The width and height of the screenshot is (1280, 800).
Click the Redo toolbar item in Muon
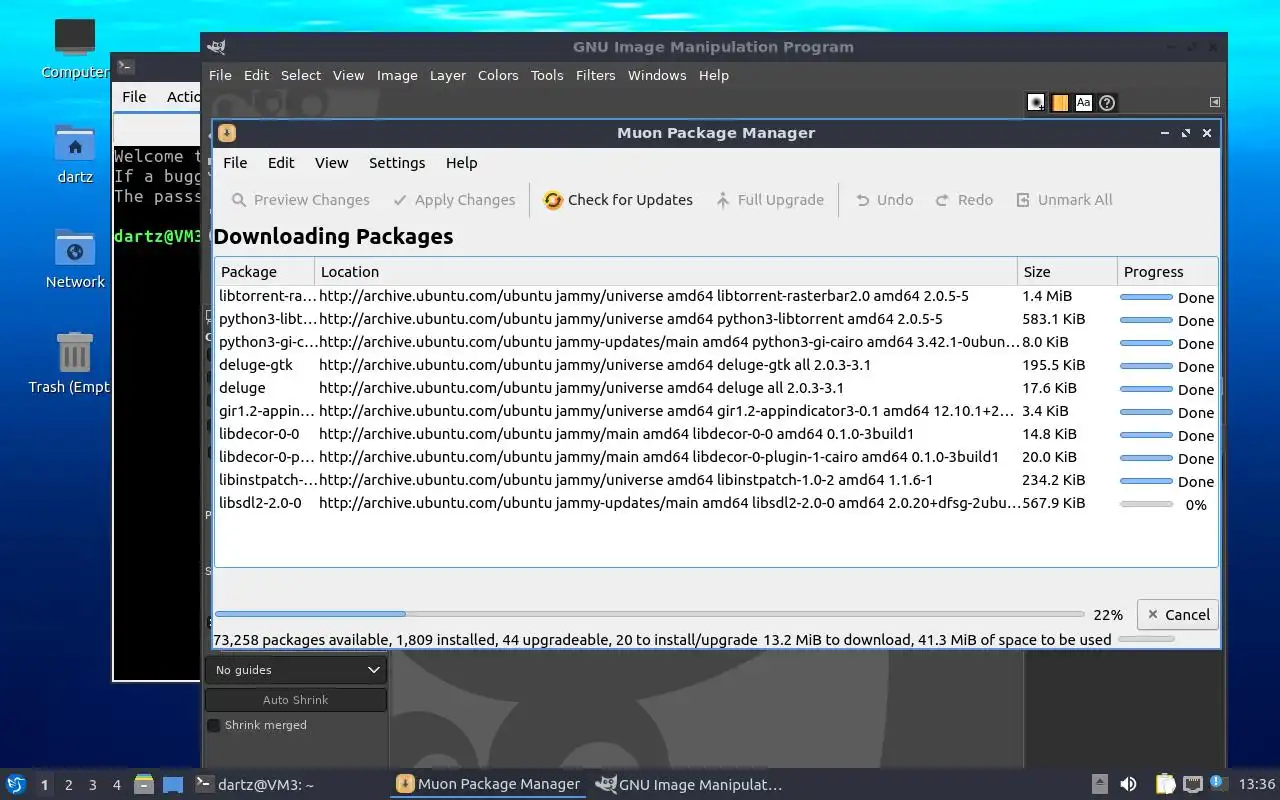pos(964,200)
